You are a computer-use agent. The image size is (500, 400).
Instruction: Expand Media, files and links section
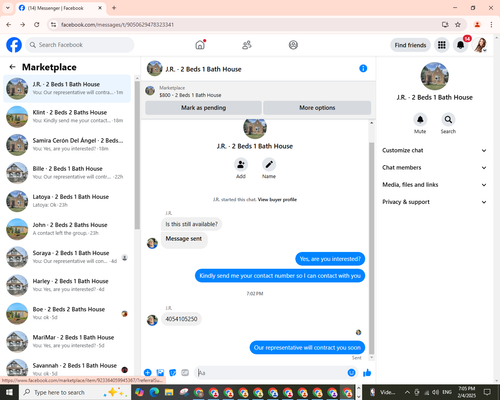pyautogui.click(x=434, y=185)
